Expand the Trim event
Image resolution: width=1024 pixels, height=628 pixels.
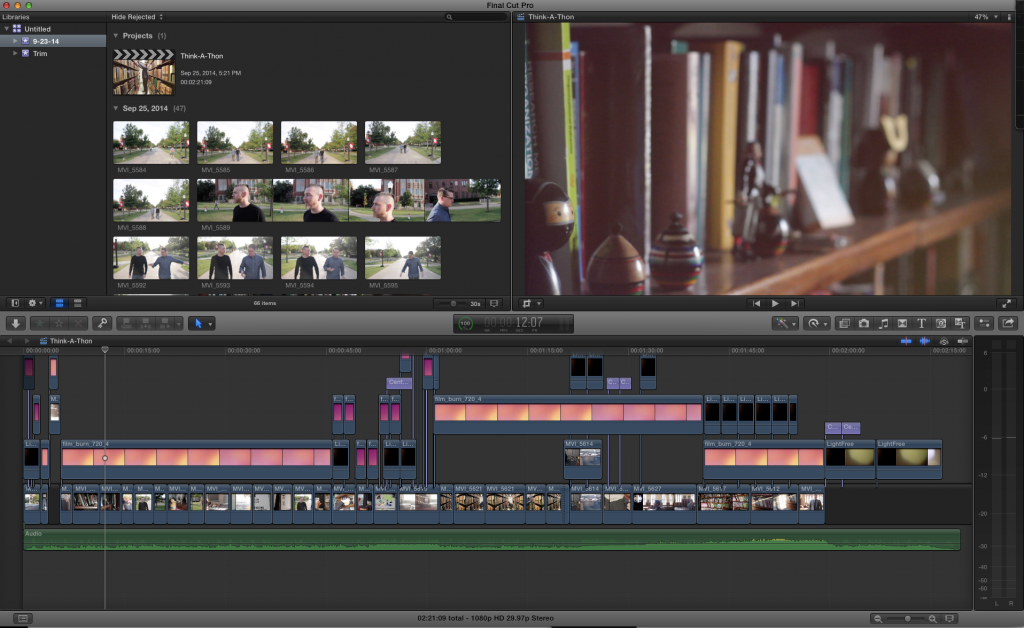[15, 54]
